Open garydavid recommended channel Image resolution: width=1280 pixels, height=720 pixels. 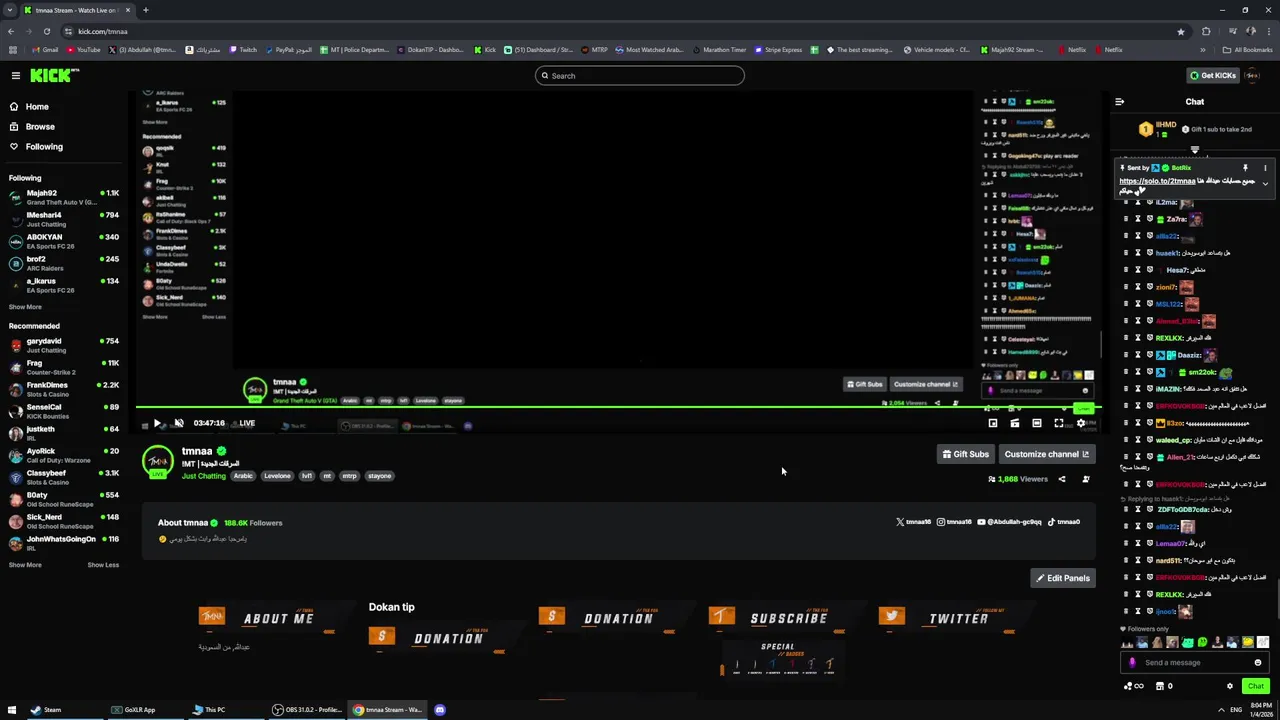[62, 345]
